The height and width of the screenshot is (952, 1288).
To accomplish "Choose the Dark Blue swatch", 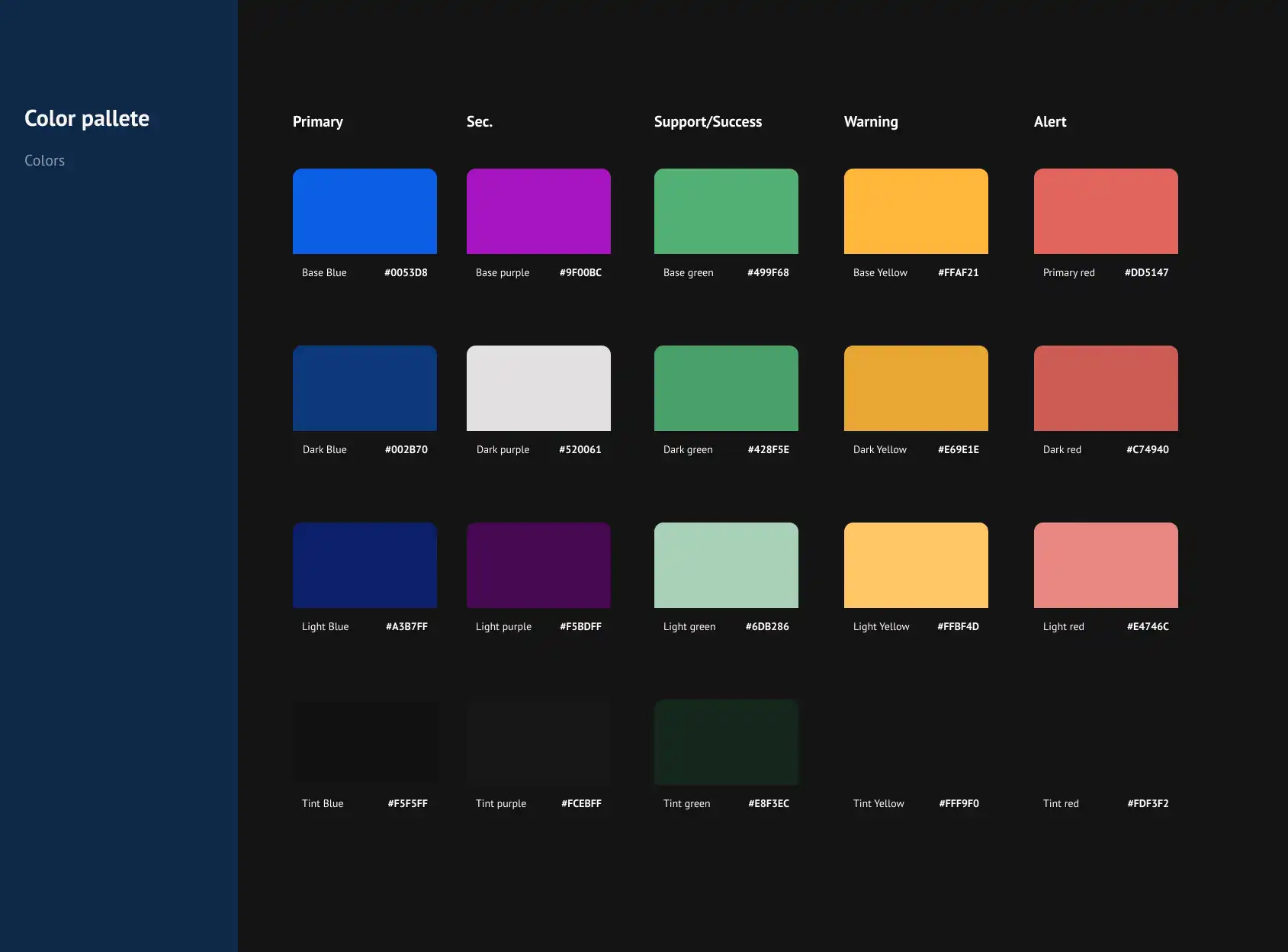I will point(365,388).
